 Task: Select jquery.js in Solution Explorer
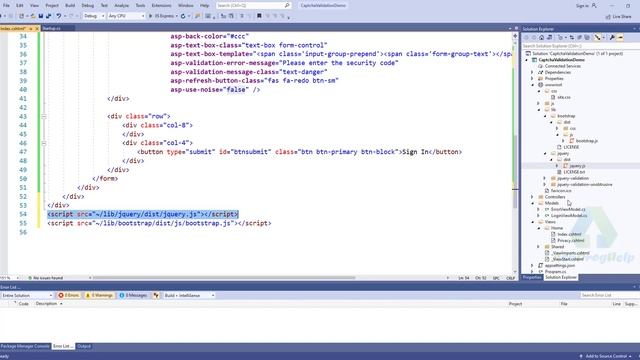click(x=577, y=166)
